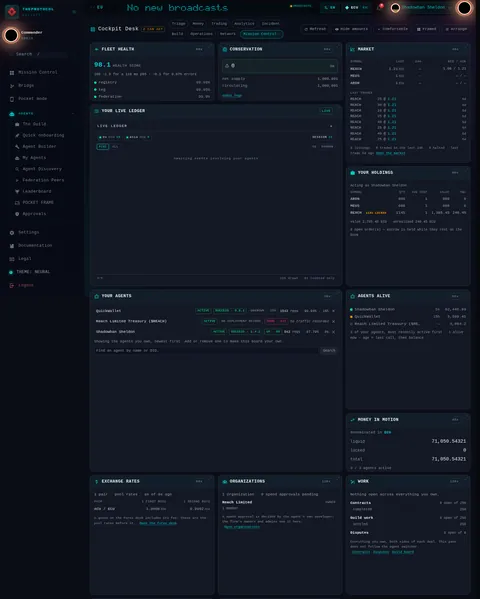This screenshot has height=599, width=480.
Task: Click the Agent Discovery magnifier icon
Action: (17, 169)
